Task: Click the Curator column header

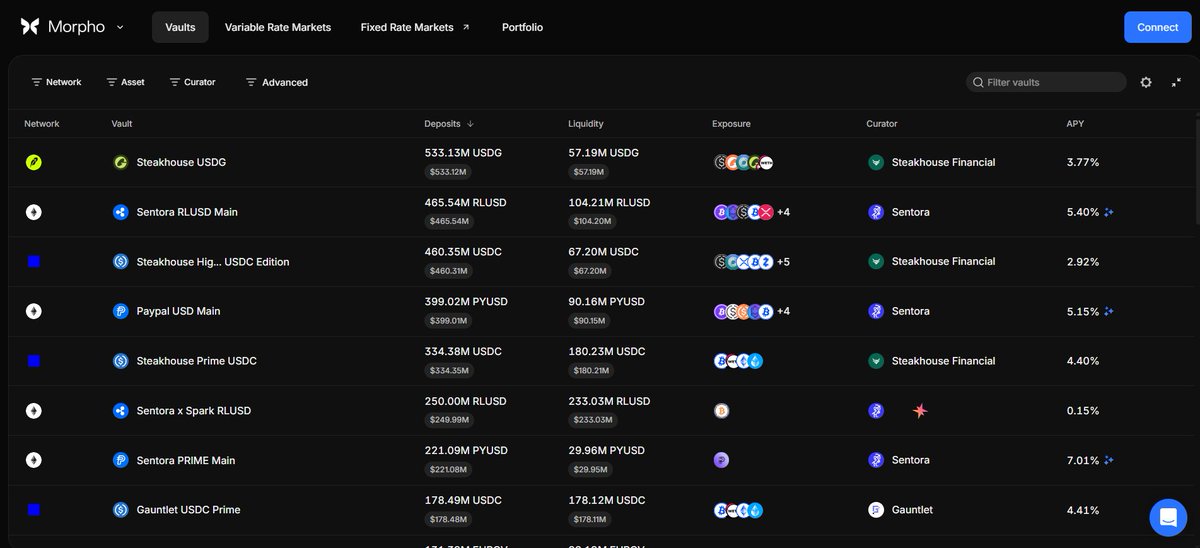Action: (882, 124)
